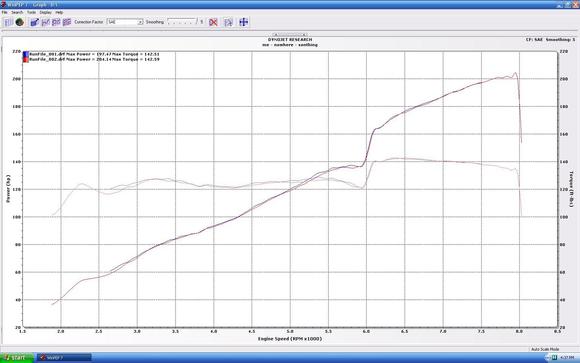The height and width of the screenshot is (363, 580).
Task: Click the WinPEP application title bar icon
Action: coord(3,4)
